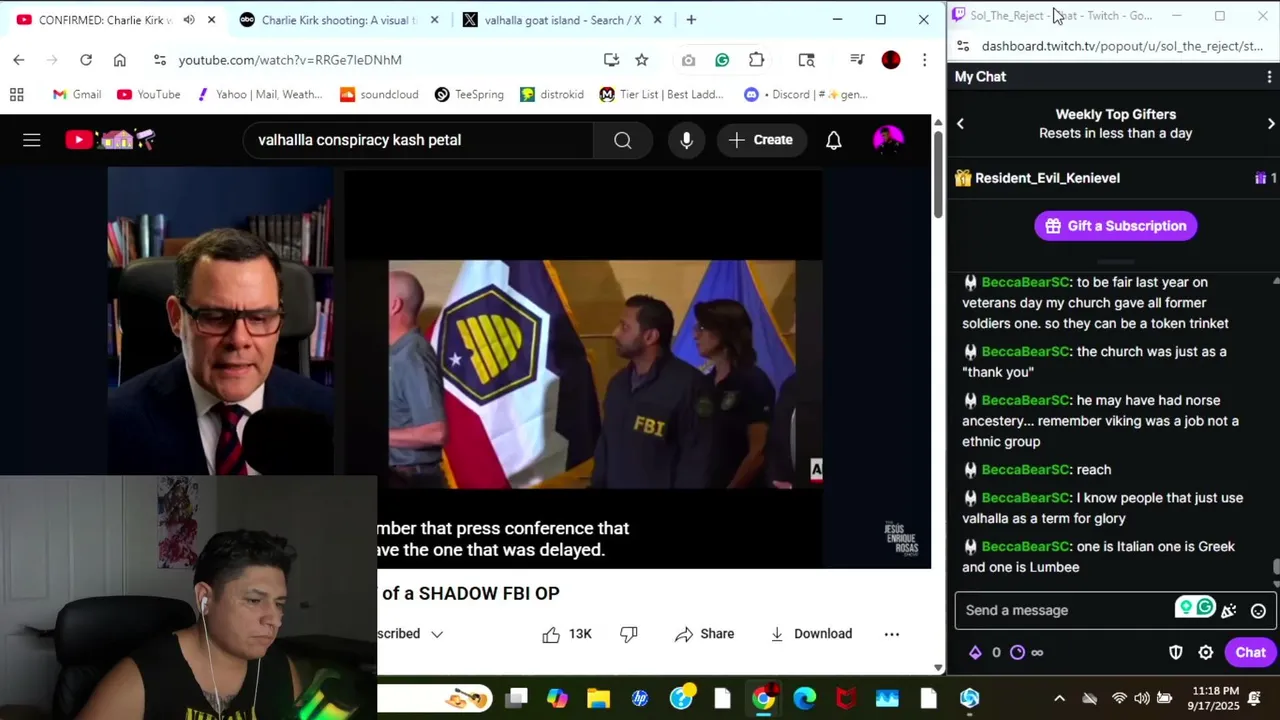Open YouTube notifications bell
The width and height of the screenshot is (1280, 720).
click(833, 140)
